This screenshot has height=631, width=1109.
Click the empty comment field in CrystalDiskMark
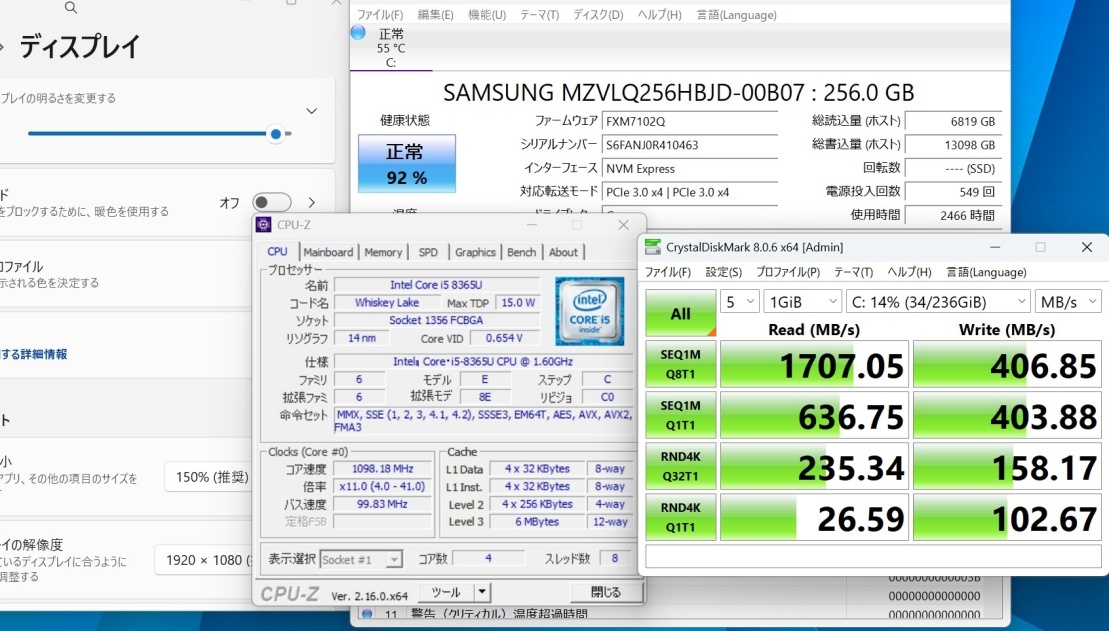coord(873,556)
